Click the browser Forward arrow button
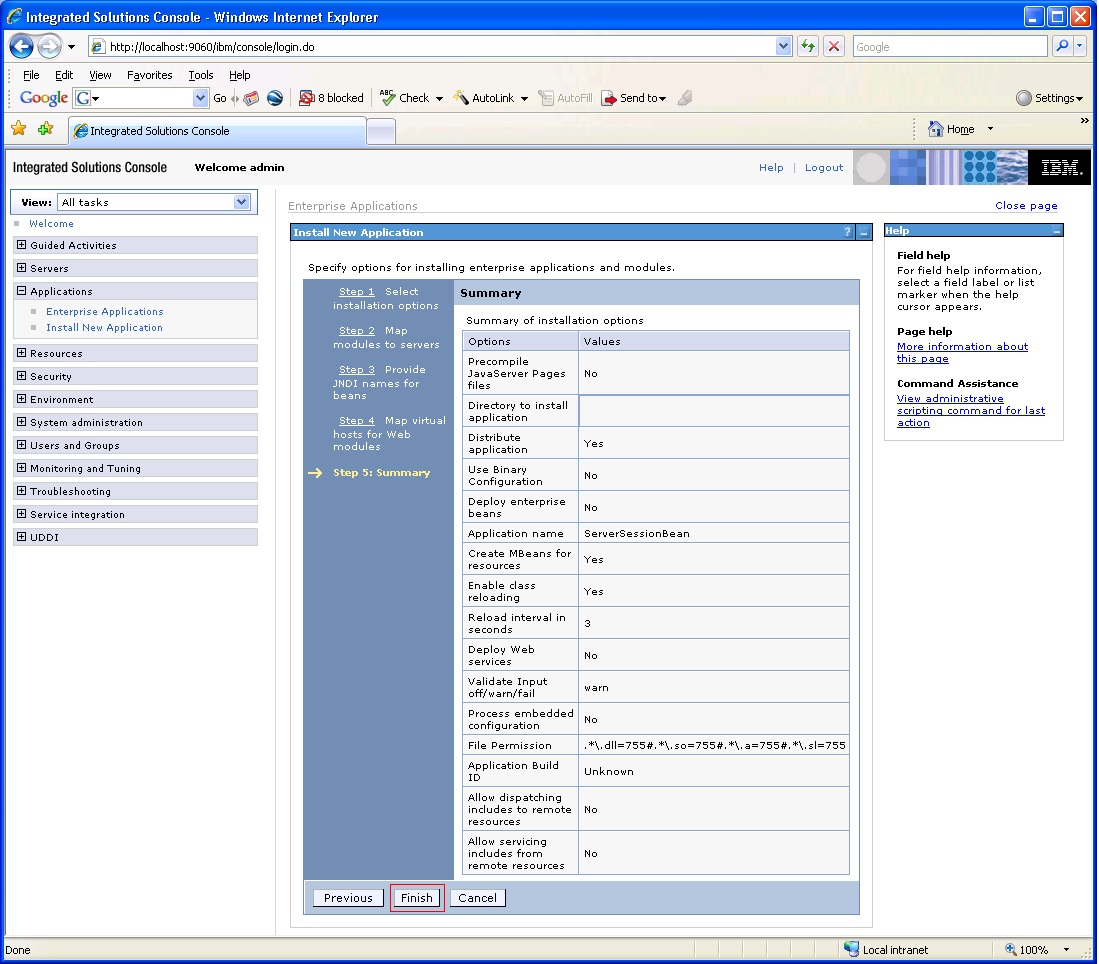This screenshot has height=964, width=1099. pyautogui.click(x=49, y=47)
